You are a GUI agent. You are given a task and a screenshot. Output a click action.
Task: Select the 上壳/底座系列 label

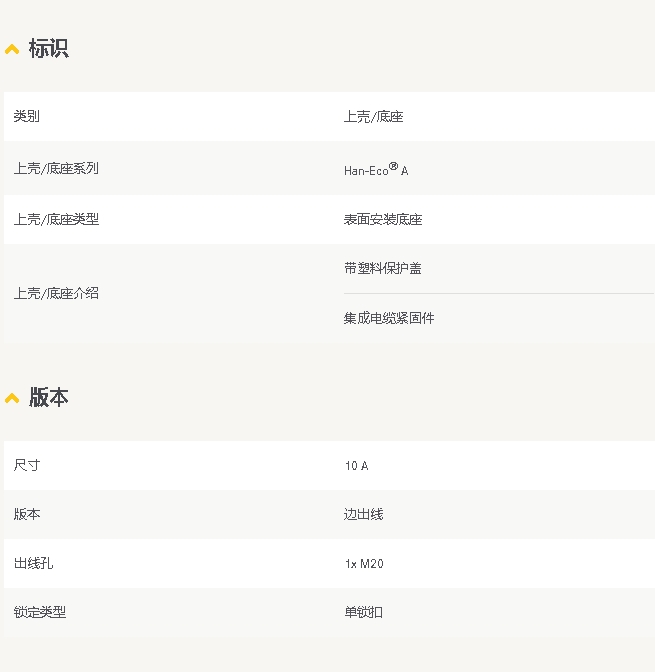tap(56, 169)
